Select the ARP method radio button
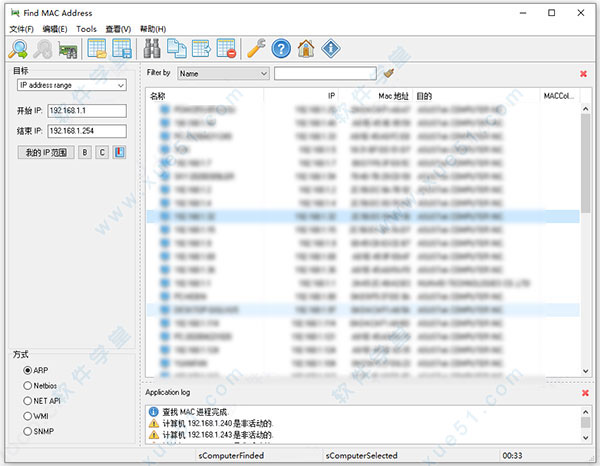The width and height of the screenshot is (600, 466). click(28, 370)
